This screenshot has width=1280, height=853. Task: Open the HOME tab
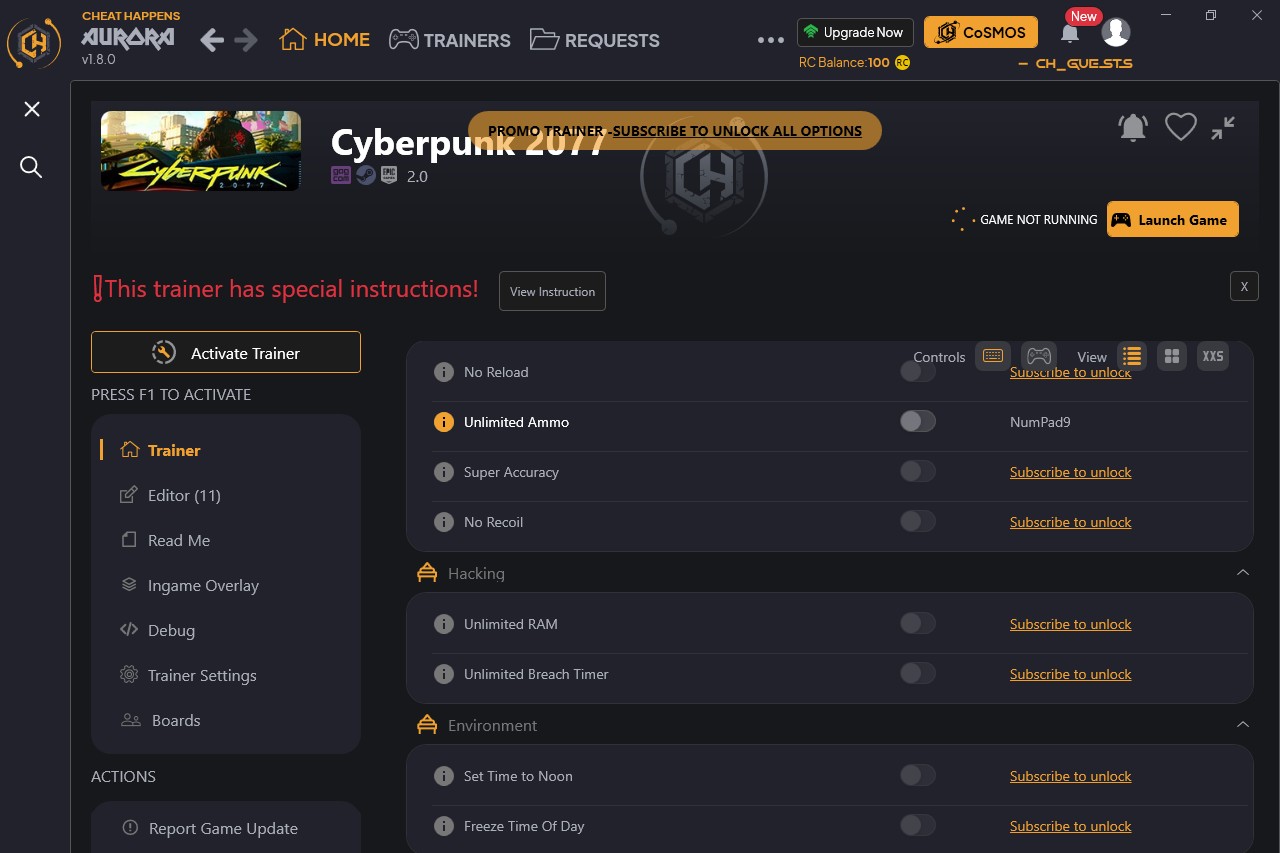pos(325,40)
